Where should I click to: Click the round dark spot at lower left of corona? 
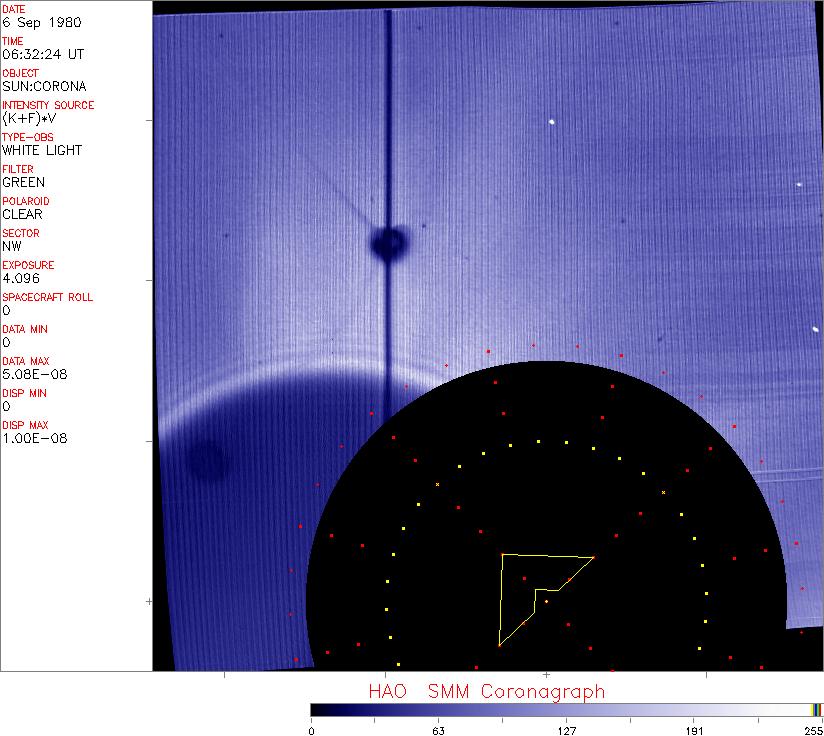pos(208,461)
